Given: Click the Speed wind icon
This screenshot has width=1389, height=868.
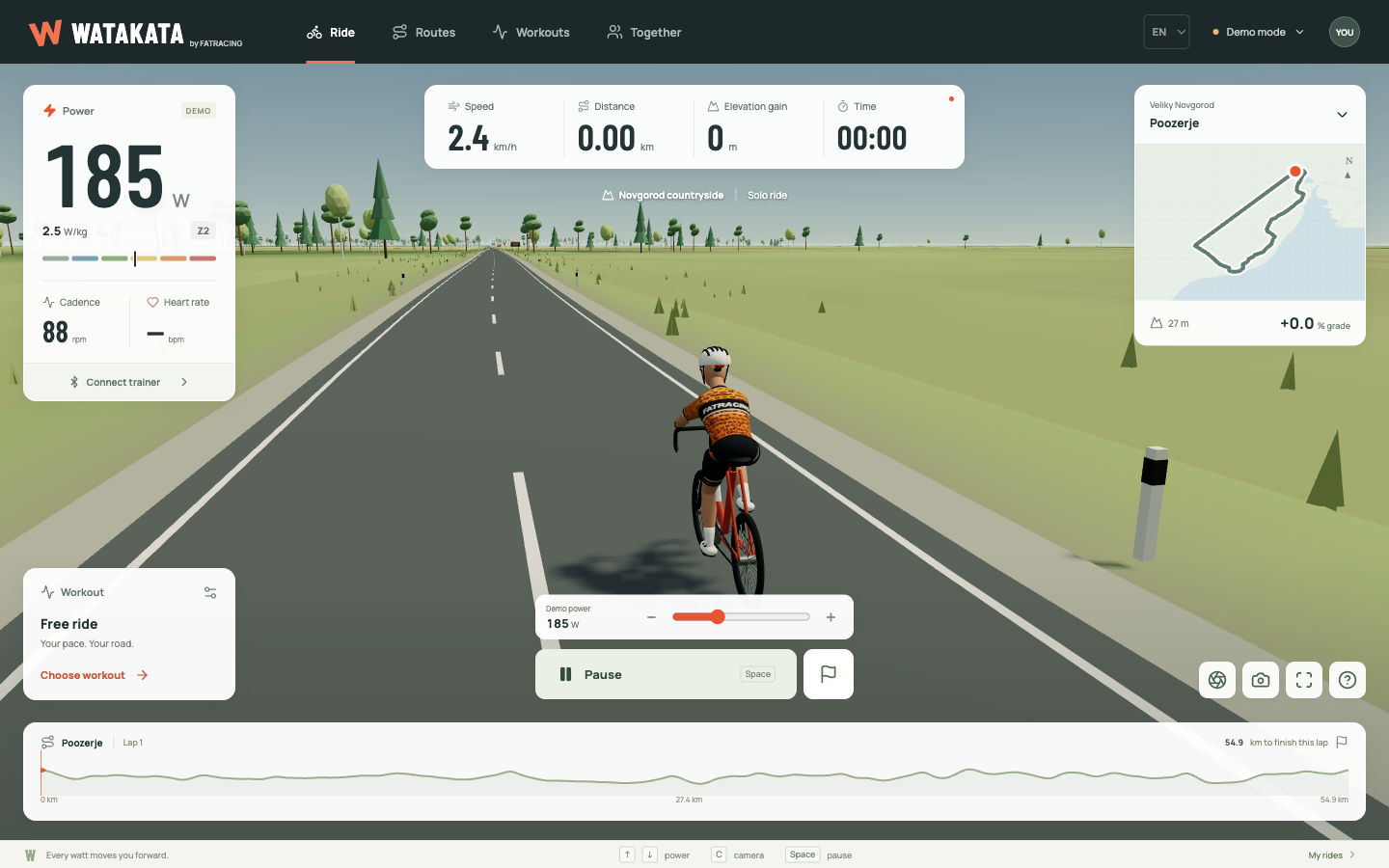Looking at the screenshot, I should [x=453, y=106].
